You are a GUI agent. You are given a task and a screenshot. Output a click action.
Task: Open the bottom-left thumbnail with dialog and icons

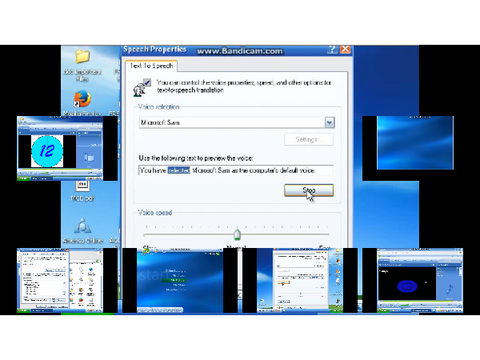click(x=60, y=281)
